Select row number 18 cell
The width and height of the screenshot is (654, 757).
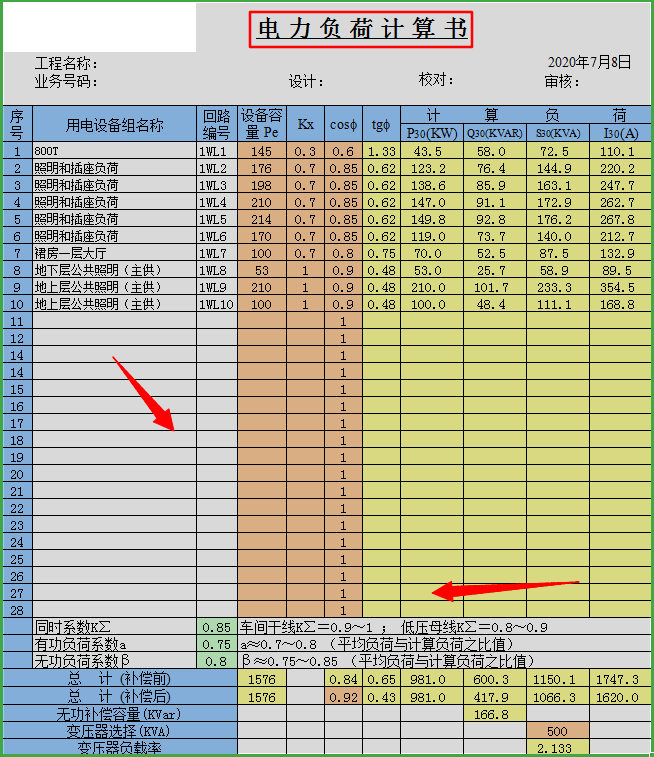(x=17, y=440)
